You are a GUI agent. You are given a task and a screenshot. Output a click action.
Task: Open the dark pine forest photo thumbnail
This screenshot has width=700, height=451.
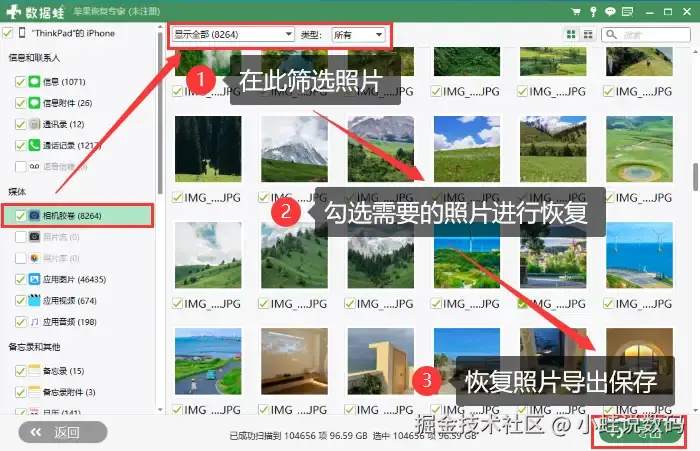(208, 149)
